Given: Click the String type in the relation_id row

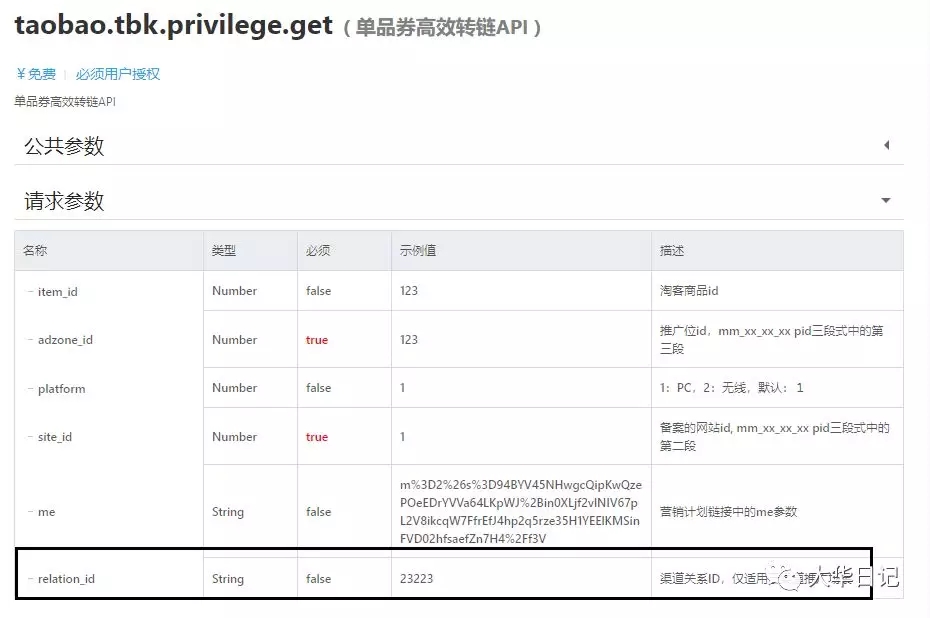Looking at the screenshot, I should click(x=228, y=579).
